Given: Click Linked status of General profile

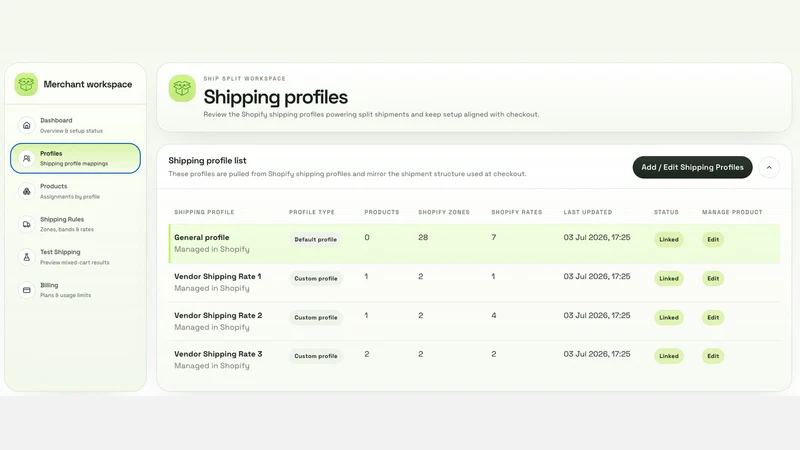Looking at the screenshot, I should pos(668,239).
